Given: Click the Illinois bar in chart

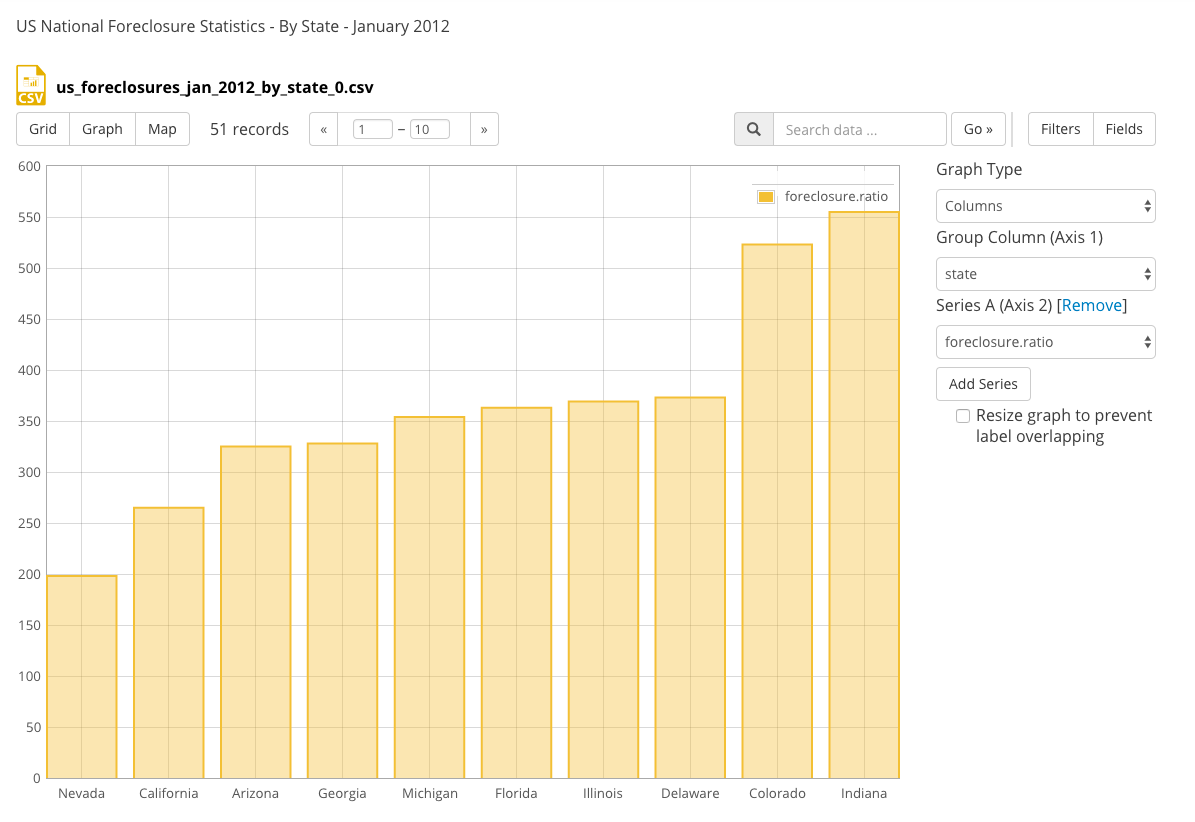Looking at the screenshot, I should click(x=603, y=590).
